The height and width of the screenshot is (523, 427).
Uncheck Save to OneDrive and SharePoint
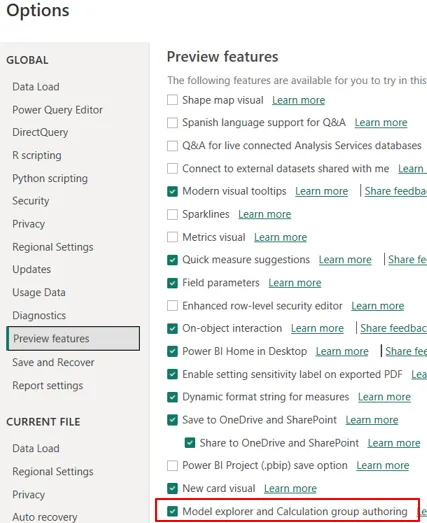pos(172,420)
